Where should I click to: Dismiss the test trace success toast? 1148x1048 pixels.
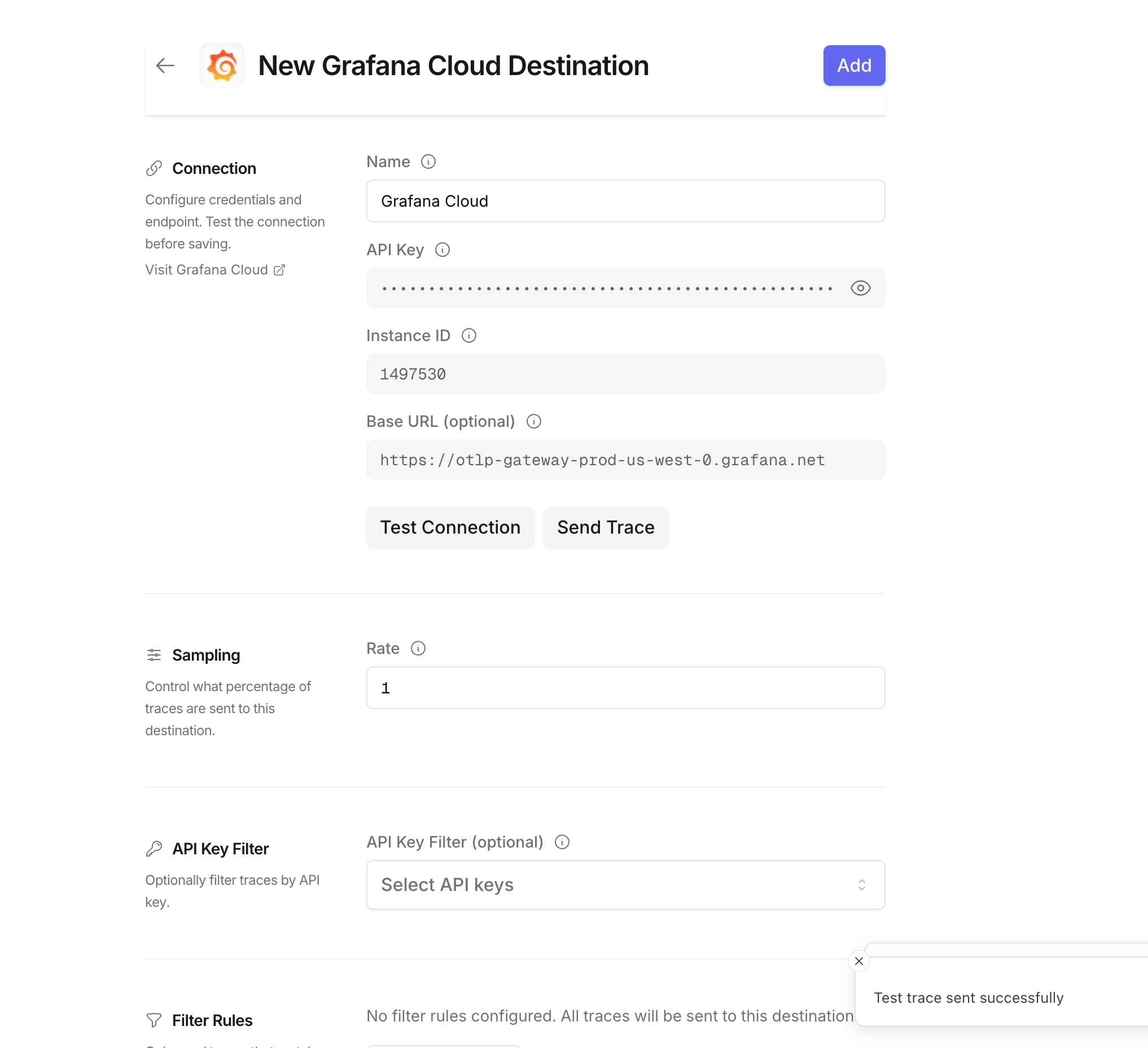tap(858, 961)
